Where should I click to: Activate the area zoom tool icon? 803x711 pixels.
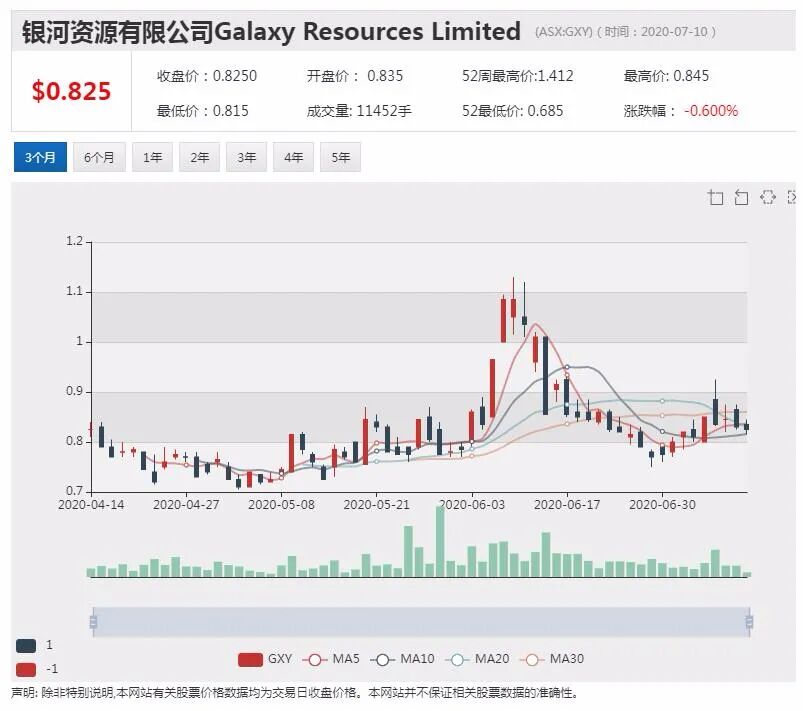[x=715, y=197]
